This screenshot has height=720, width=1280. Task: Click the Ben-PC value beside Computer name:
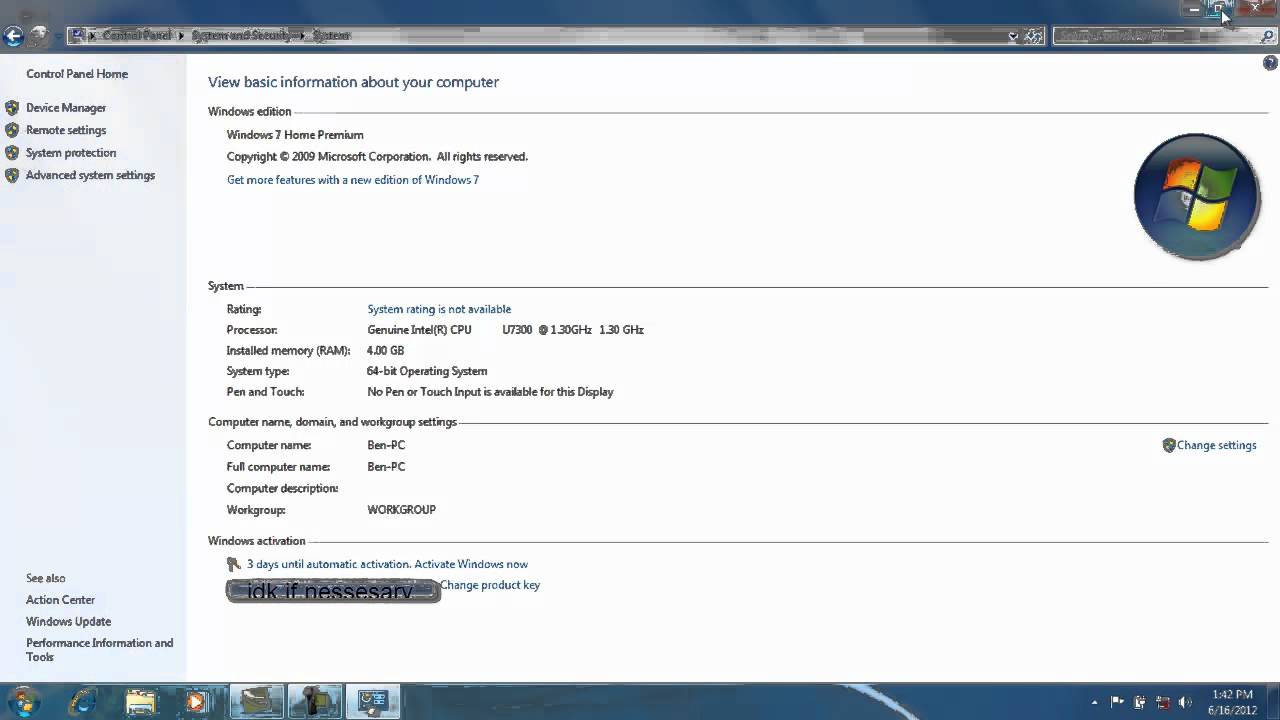[386, 445]
